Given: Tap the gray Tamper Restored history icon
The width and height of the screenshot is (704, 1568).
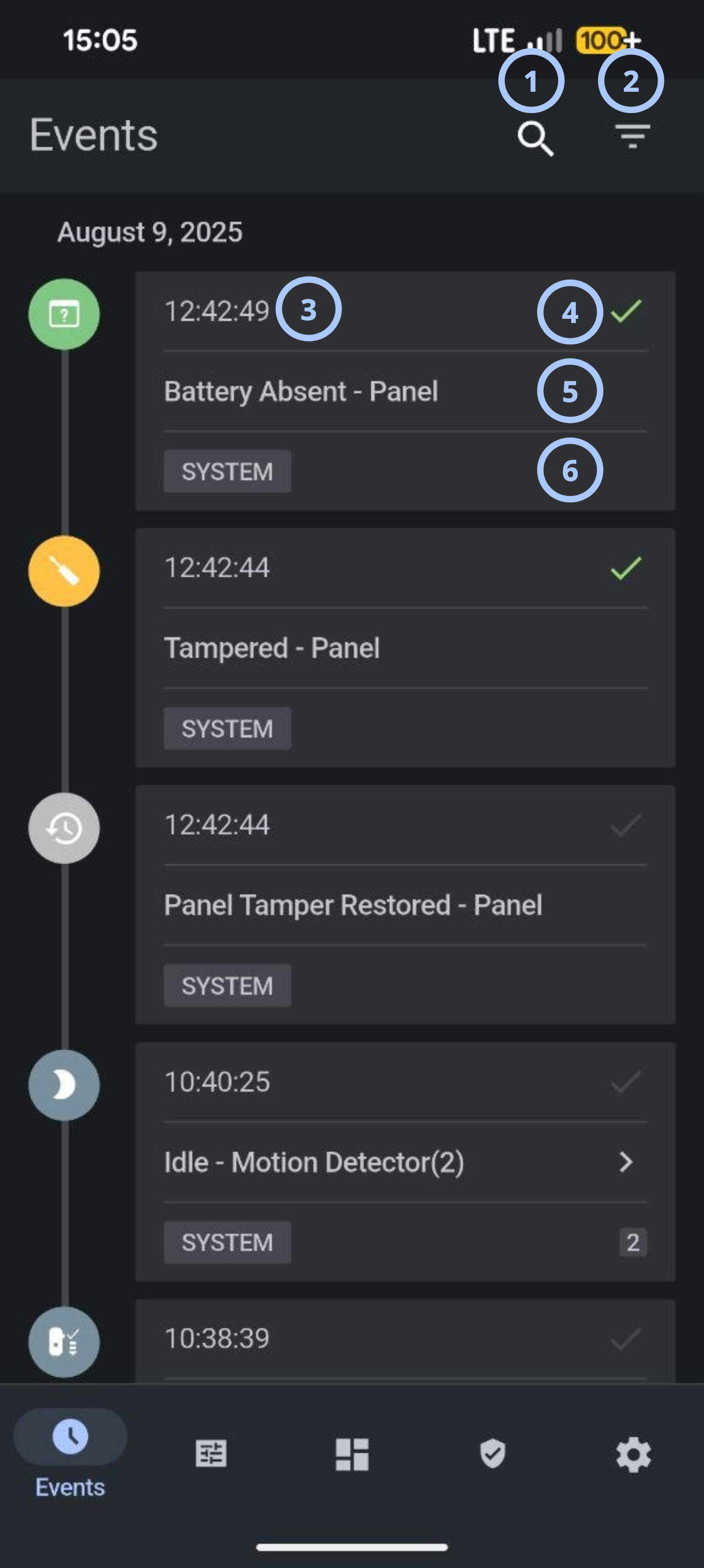Looking at the screenshot, I should (64, 828).
